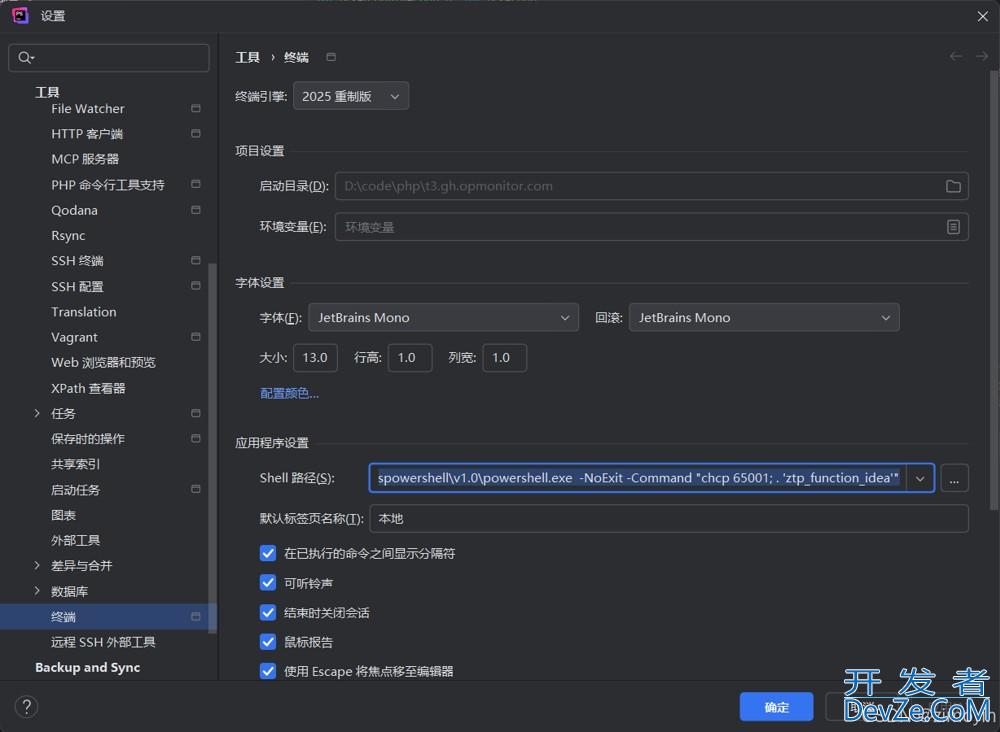The height and width of the screenshot is (732, 1000).
Task: Open 字体 JetBrains Mono dropdown
Action: click(443, 318)
